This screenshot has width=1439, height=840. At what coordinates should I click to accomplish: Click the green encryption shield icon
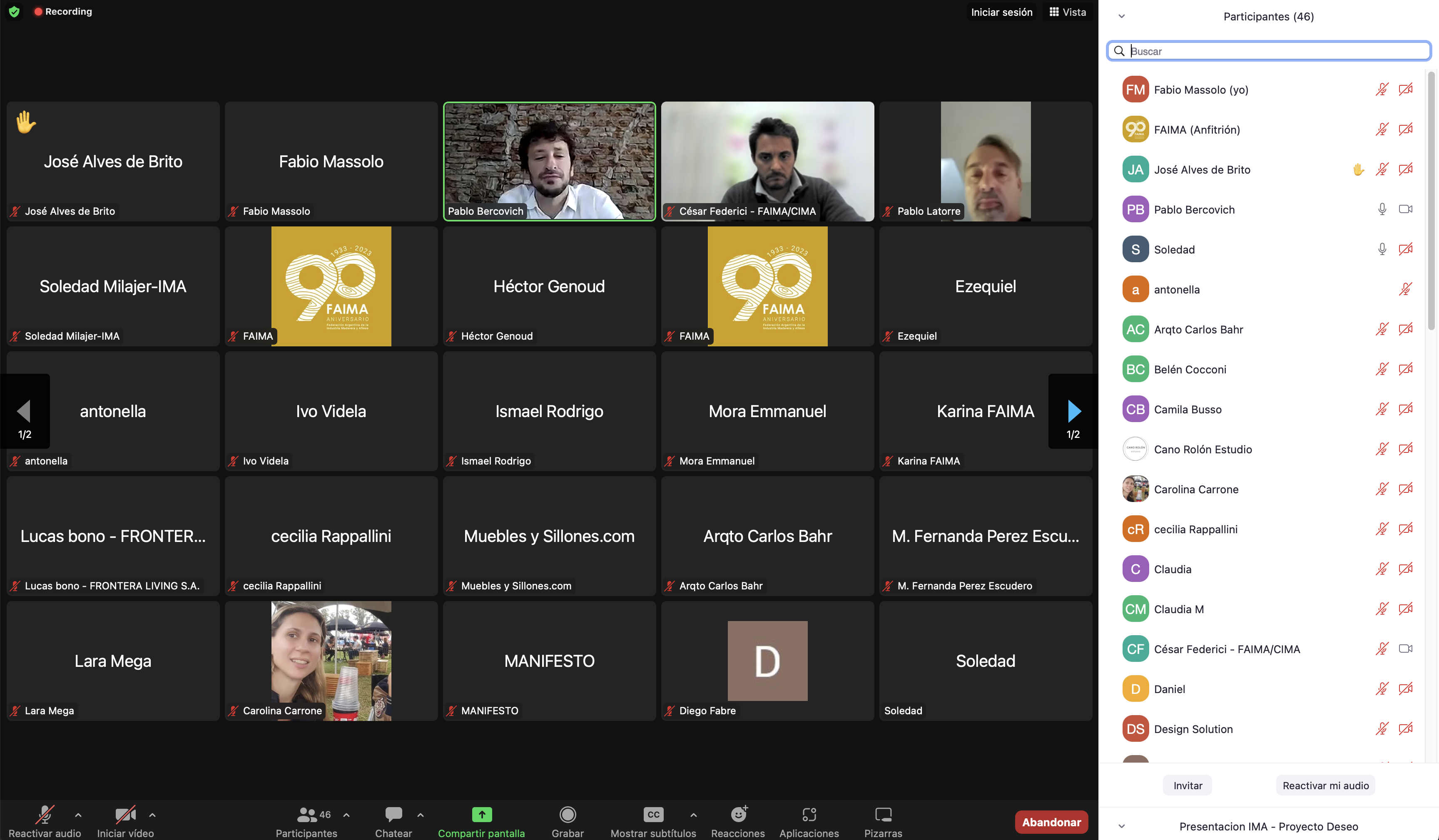[14, 11]
